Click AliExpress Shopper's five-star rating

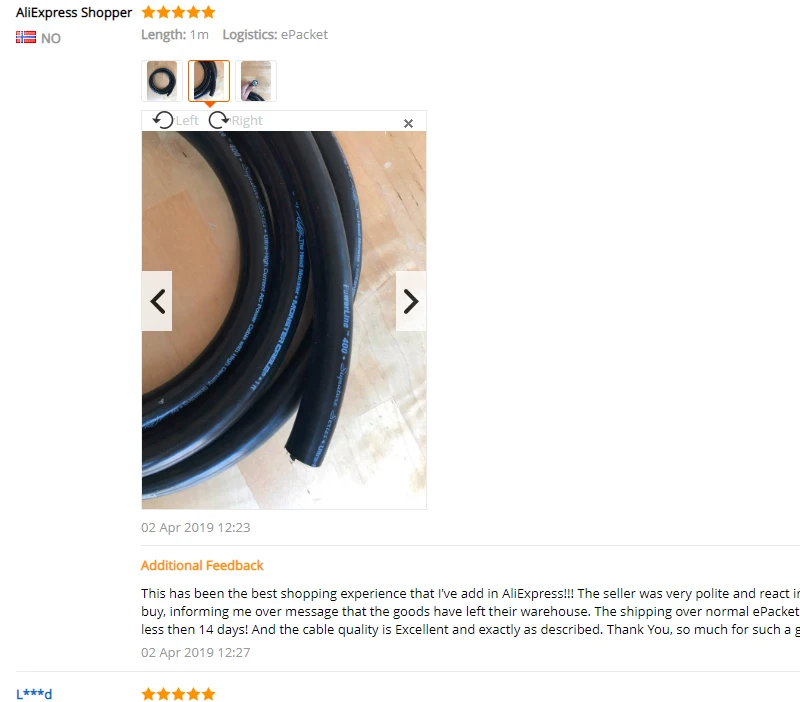pos(178,12)
